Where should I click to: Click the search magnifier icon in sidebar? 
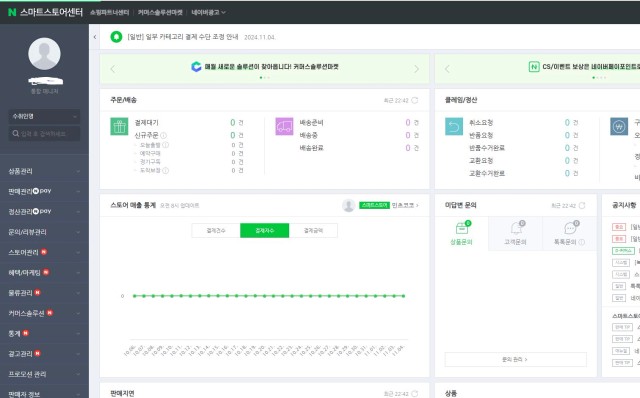click(x=16, y=133)
